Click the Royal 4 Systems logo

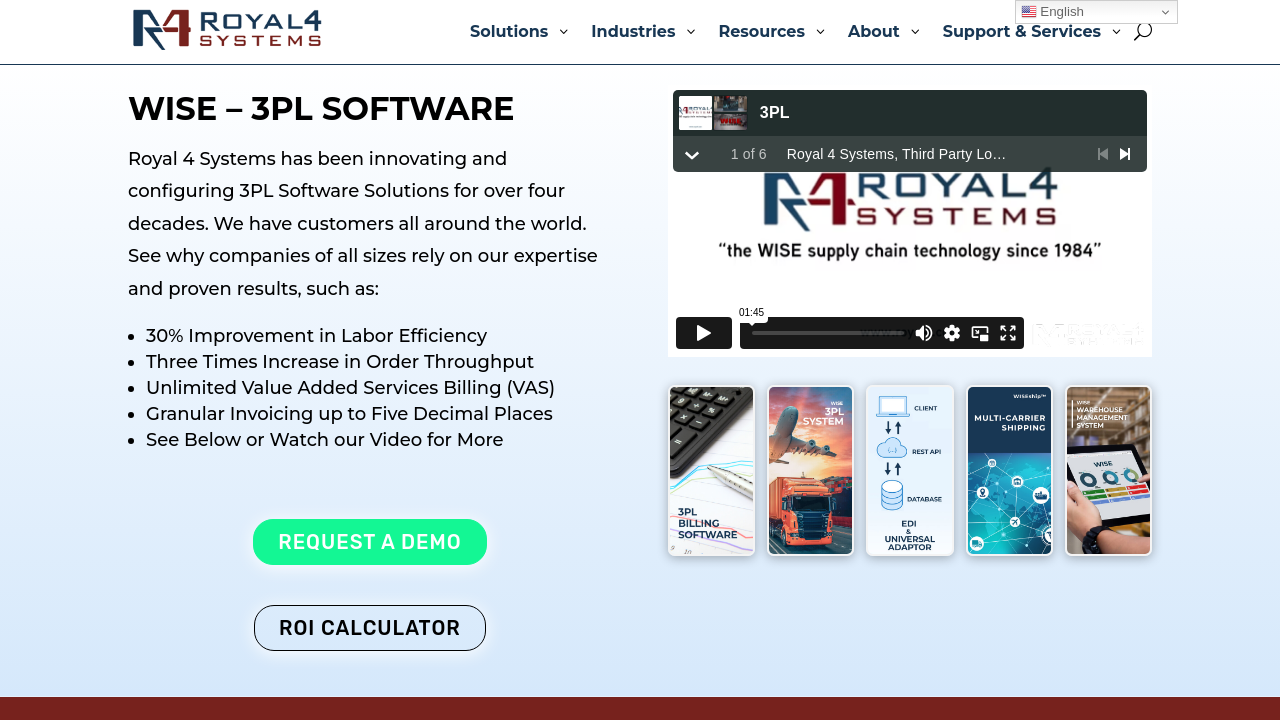(227, 29)
